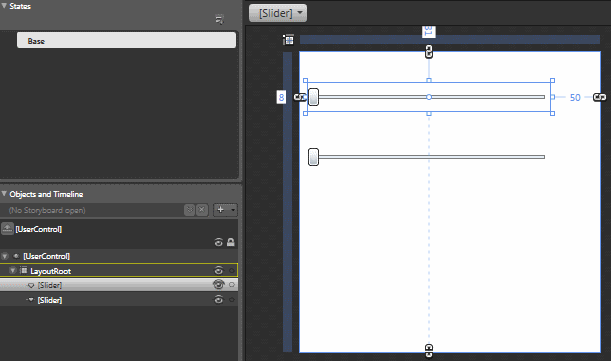Toggle the lock-all padlock icon in the header
Image resolution: width=611 pixels, height=361 pixels.
click(x=231, y=242)
